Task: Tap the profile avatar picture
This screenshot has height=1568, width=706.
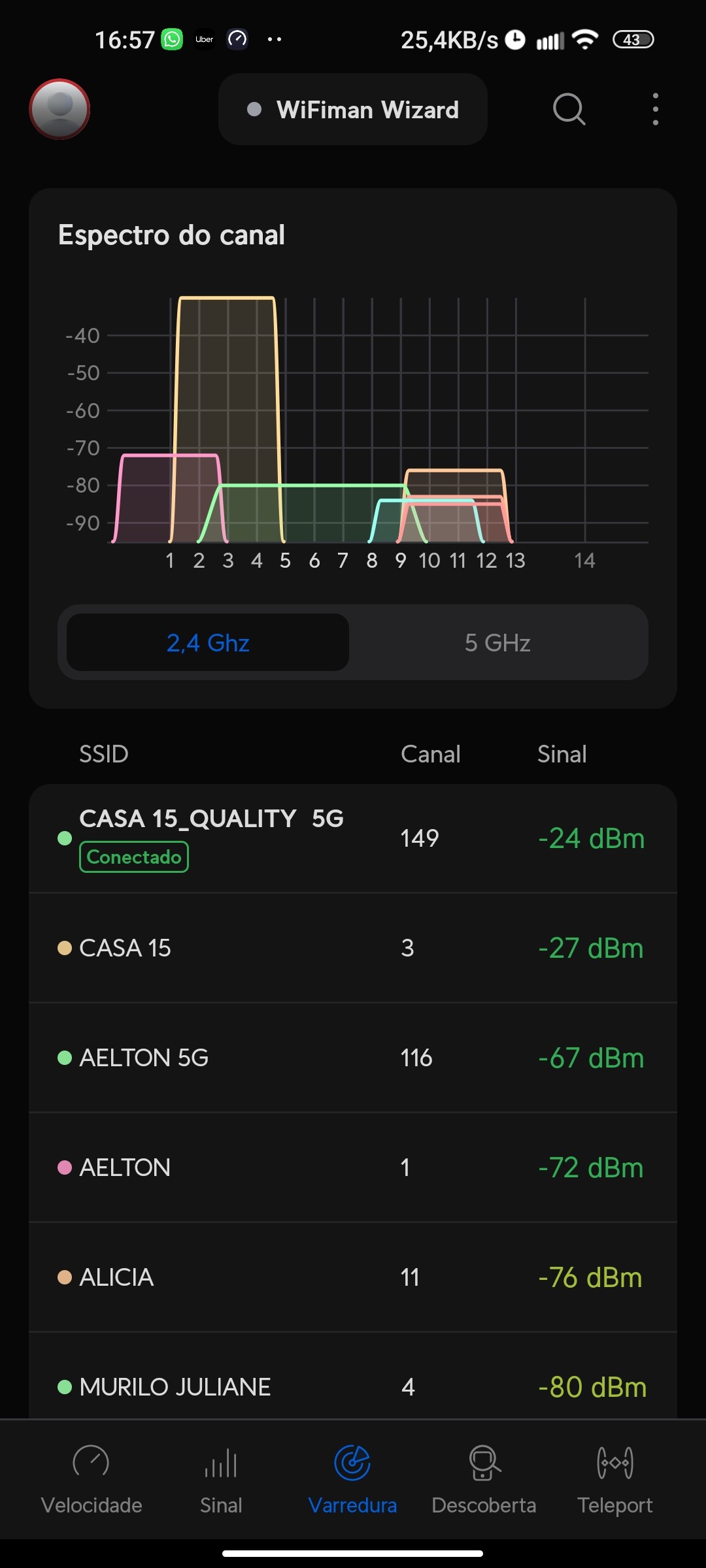Action: pos(59,109)
